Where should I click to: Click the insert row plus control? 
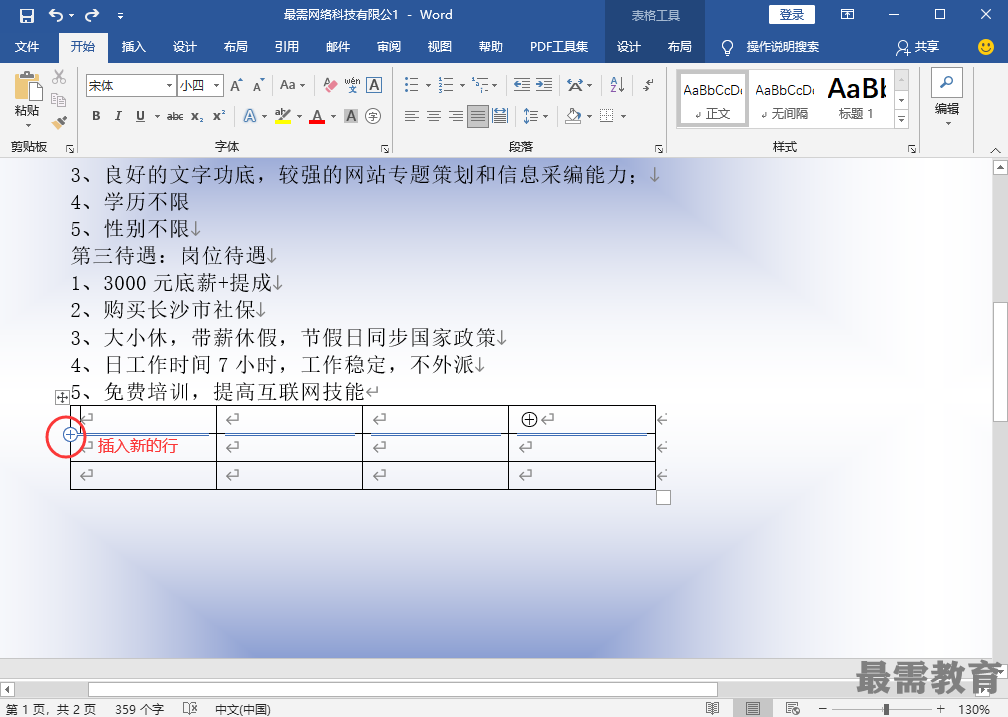click(x=70, y=435)
